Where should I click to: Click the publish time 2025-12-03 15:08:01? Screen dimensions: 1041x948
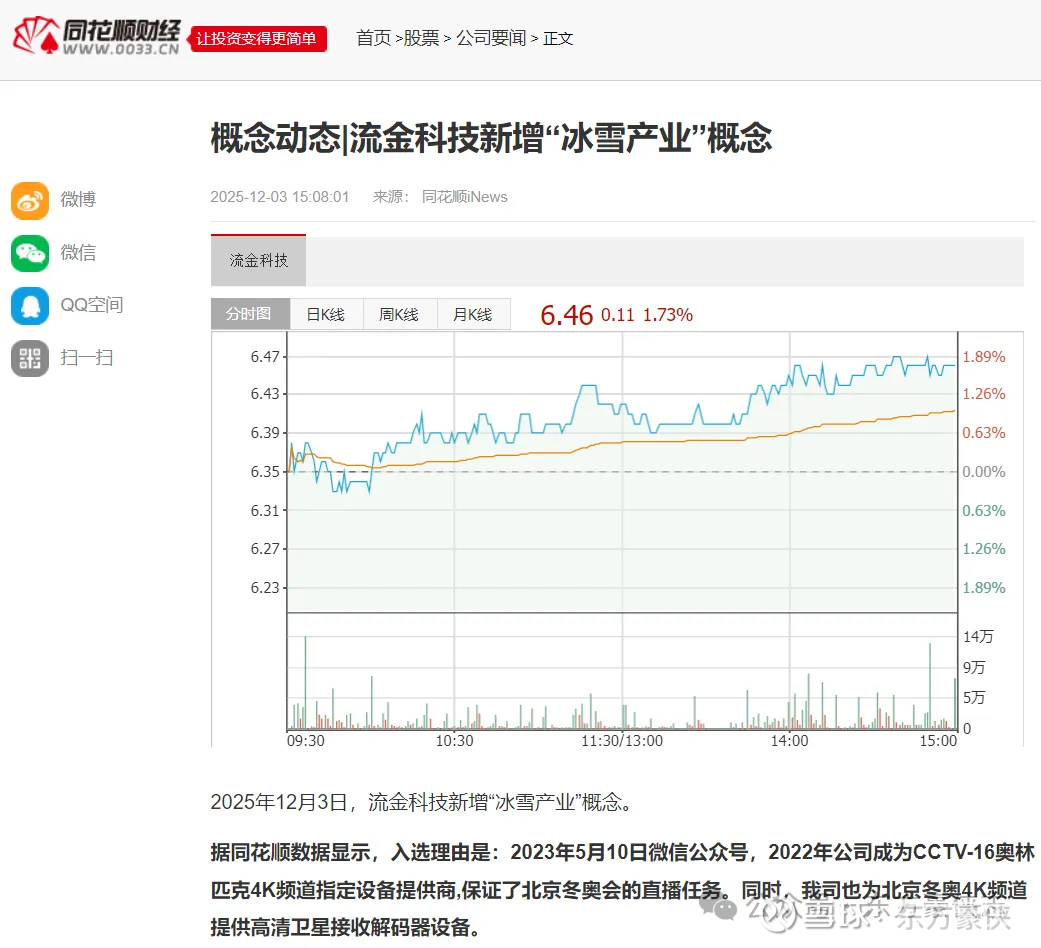[280, 197]
